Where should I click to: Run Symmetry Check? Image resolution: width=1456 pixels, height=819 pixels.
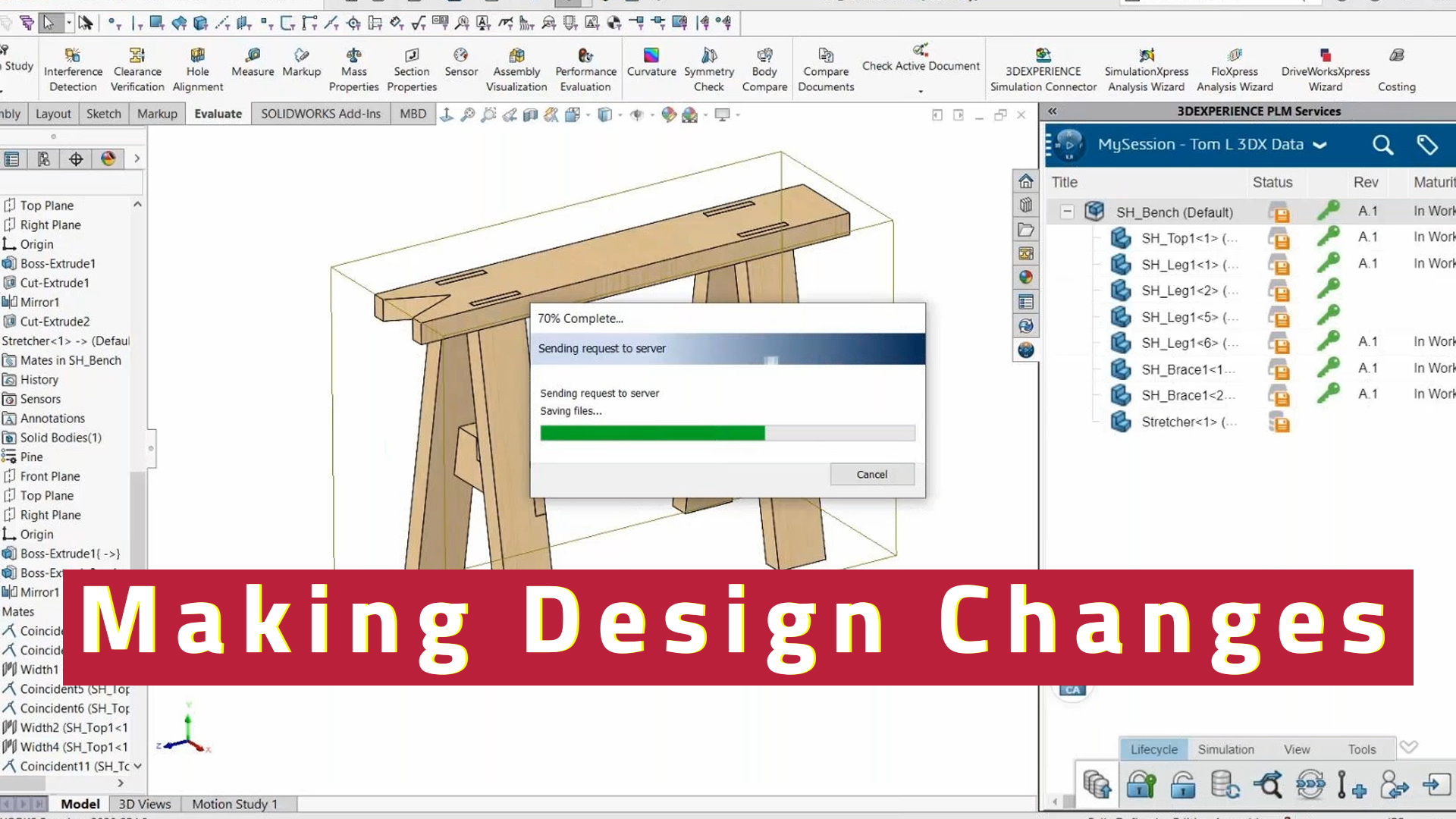click(x=709, y=70)
